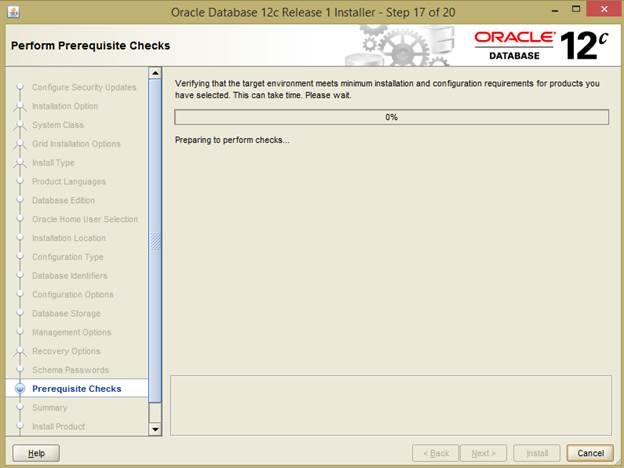
Task: Close the installer window
Action: (604, 9)
